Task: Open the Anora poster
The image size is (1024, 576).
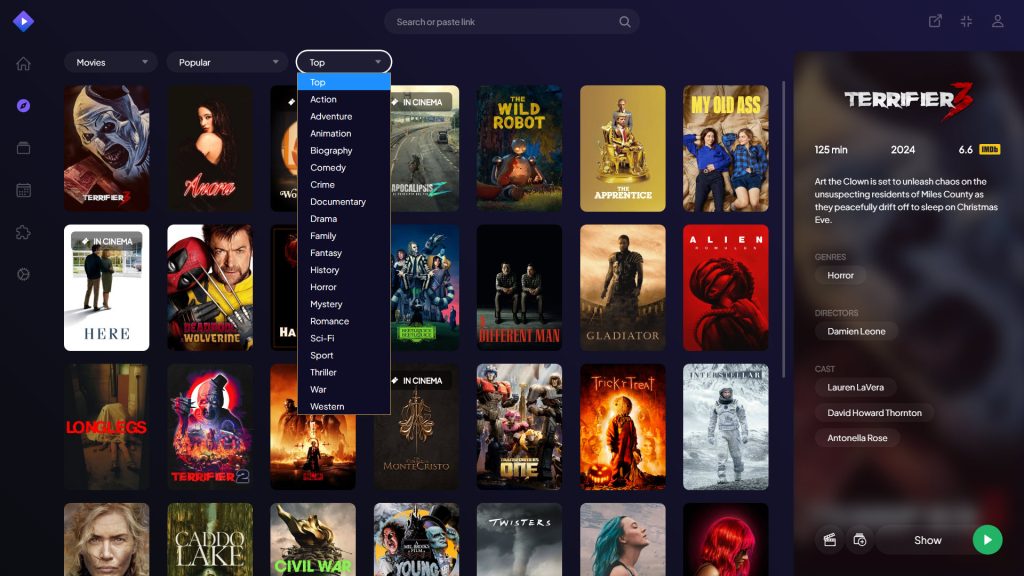Action: [210, 148]
